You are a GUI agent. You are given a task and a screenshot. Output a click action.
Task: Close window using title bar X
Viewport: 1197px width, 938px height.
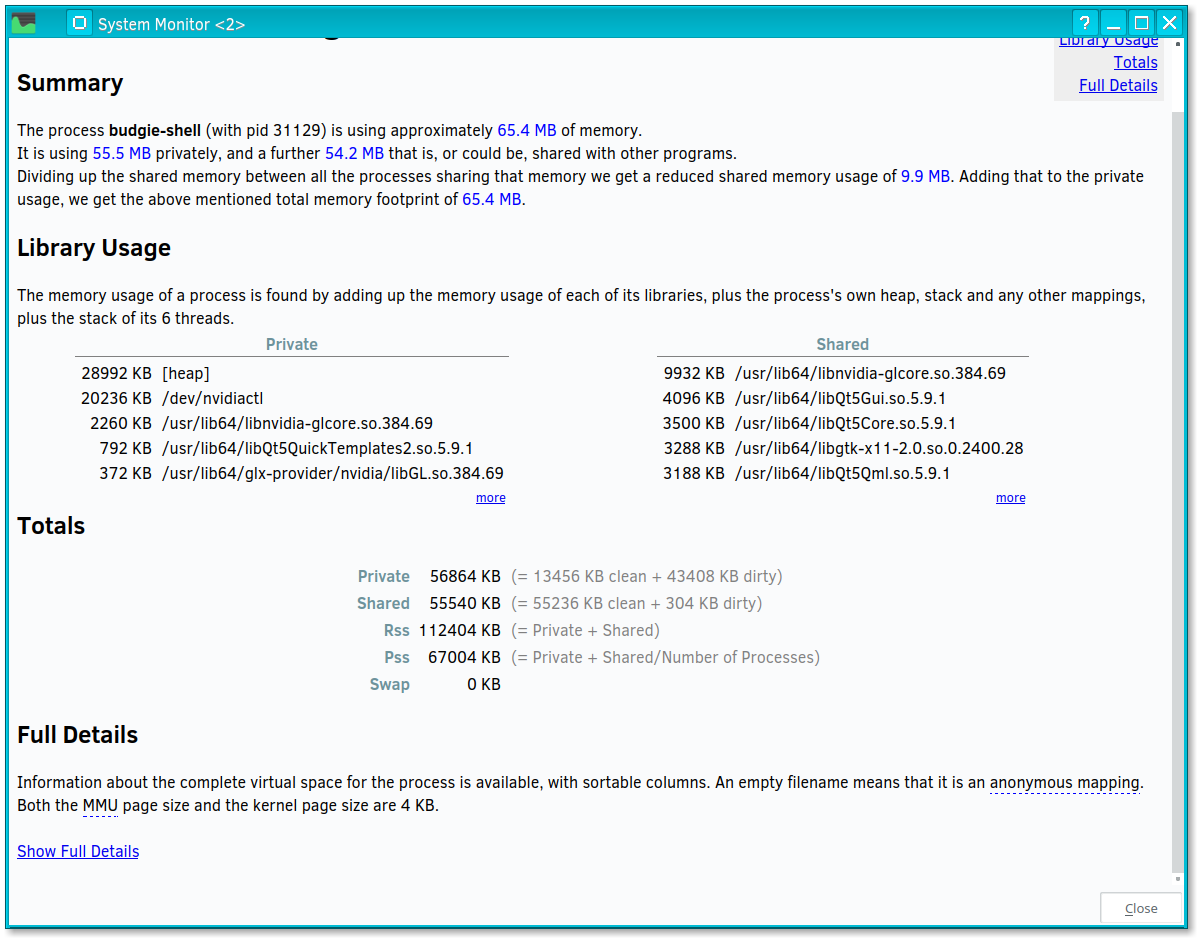coord(1170,23)
